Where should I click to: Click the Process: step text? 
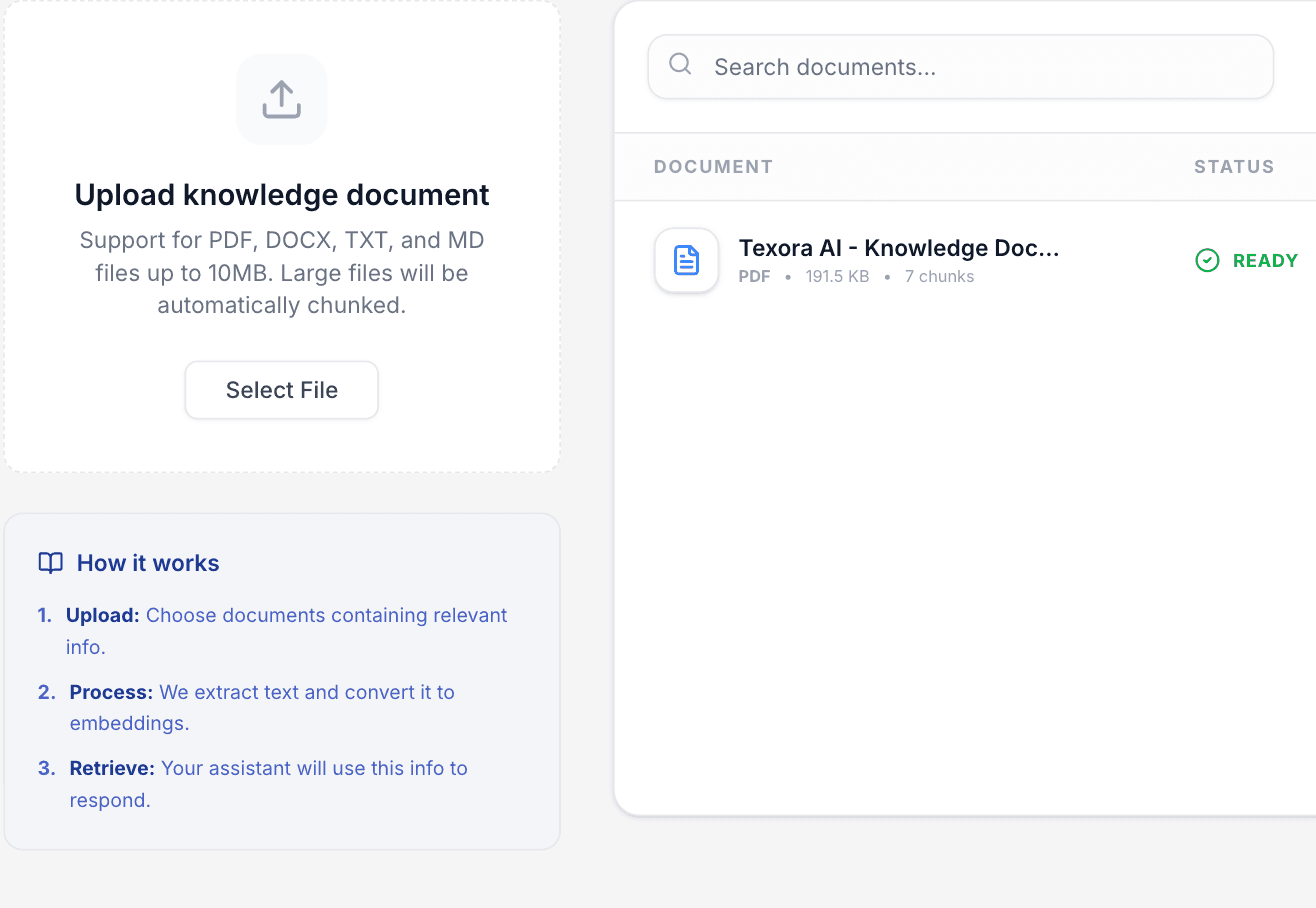point(262,707)
